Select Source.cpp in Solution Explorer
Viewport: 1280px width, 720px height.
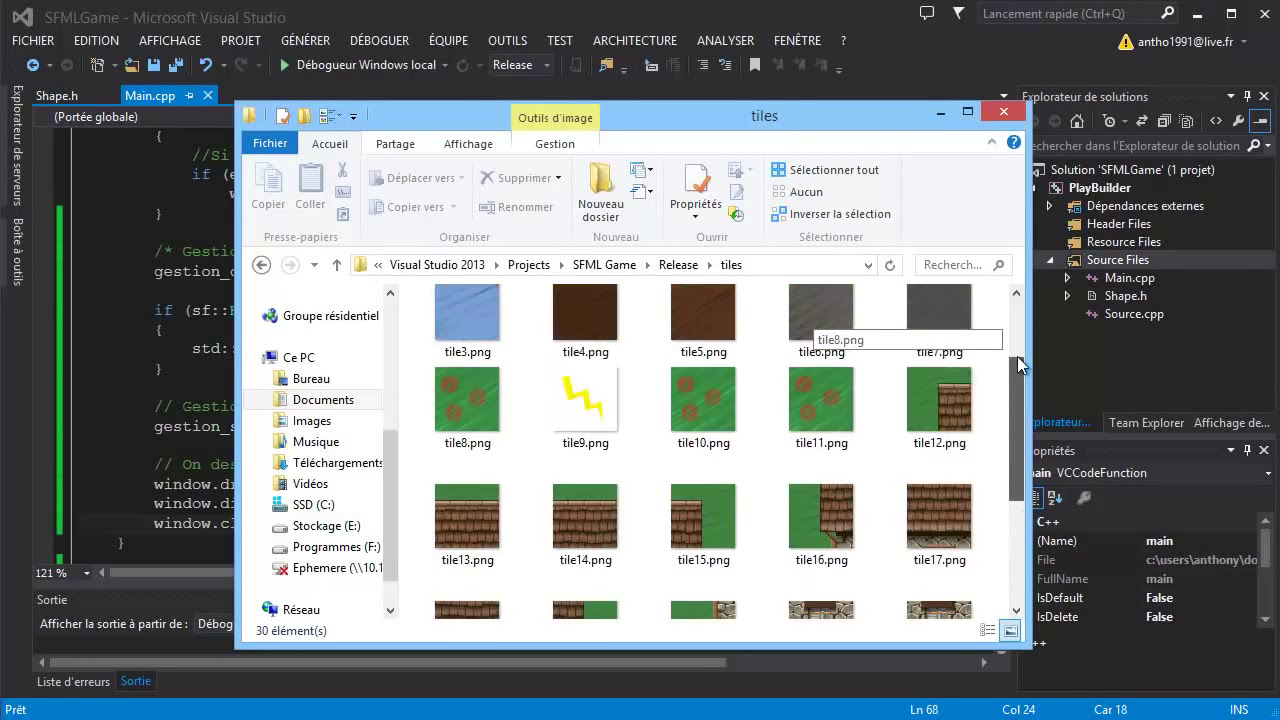[x=1134, y=314]
